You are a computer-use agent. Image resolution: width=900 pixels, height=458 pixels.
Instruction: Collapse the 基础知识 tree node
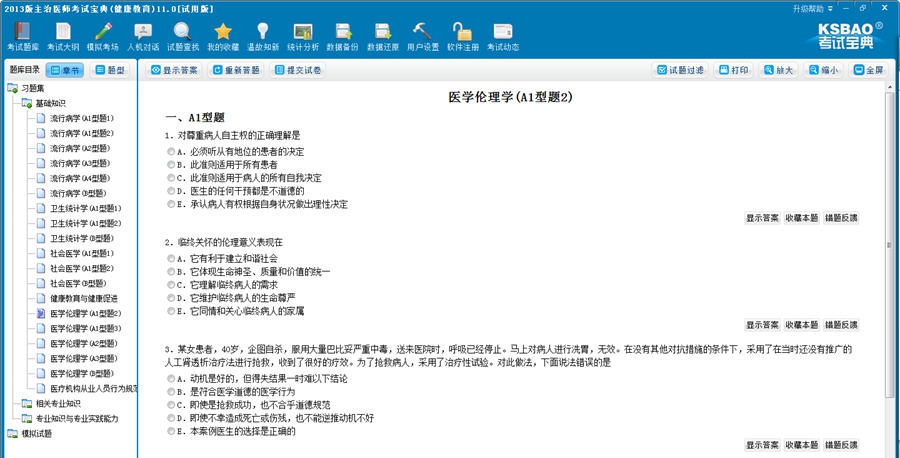click(x=26, y=103)
